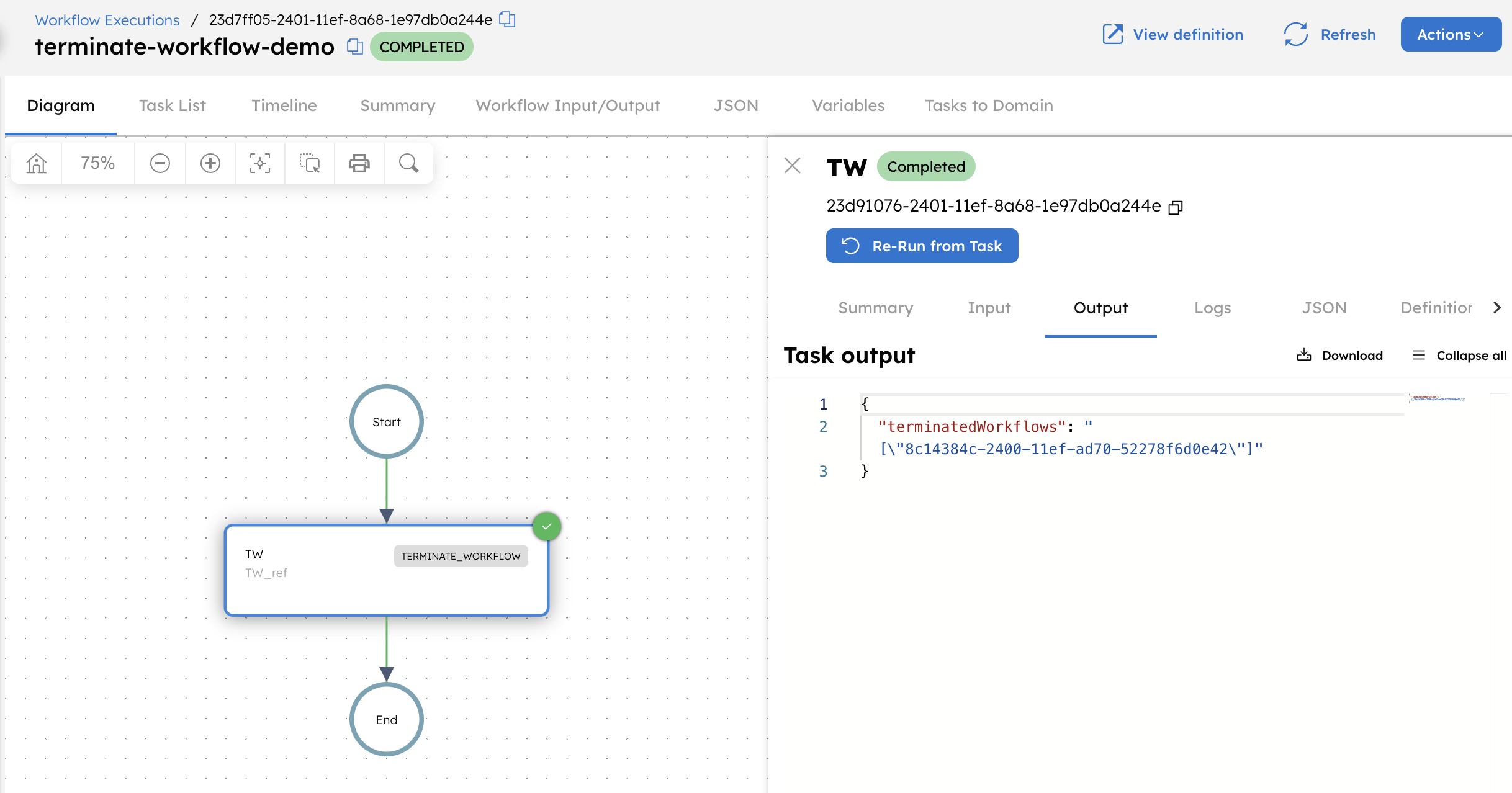
Task: Open the Timeline tab
Action: coord(284,105)
